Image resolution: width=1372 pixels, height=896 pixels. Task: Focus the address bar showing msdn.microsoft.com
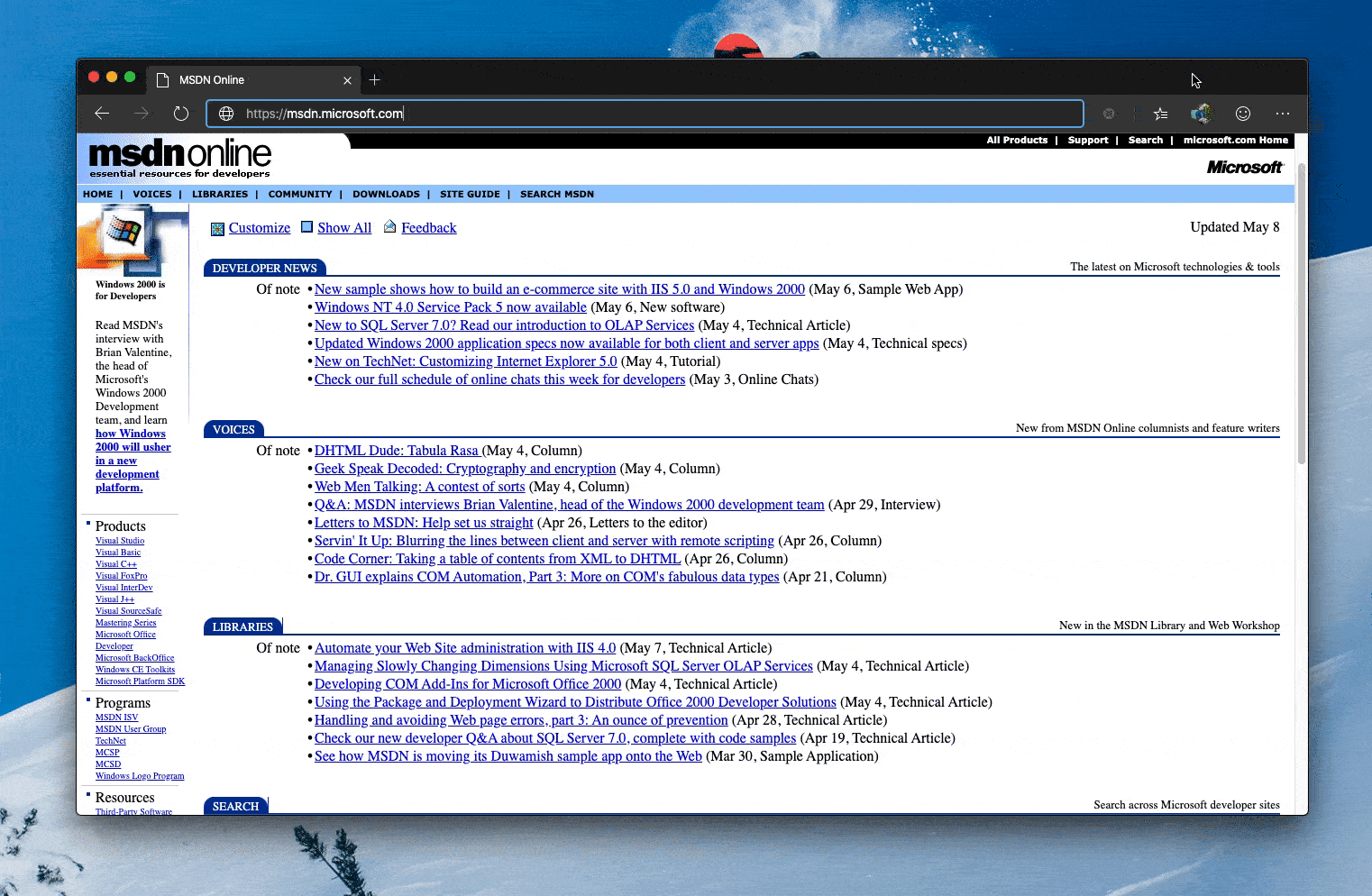(645, 114)
